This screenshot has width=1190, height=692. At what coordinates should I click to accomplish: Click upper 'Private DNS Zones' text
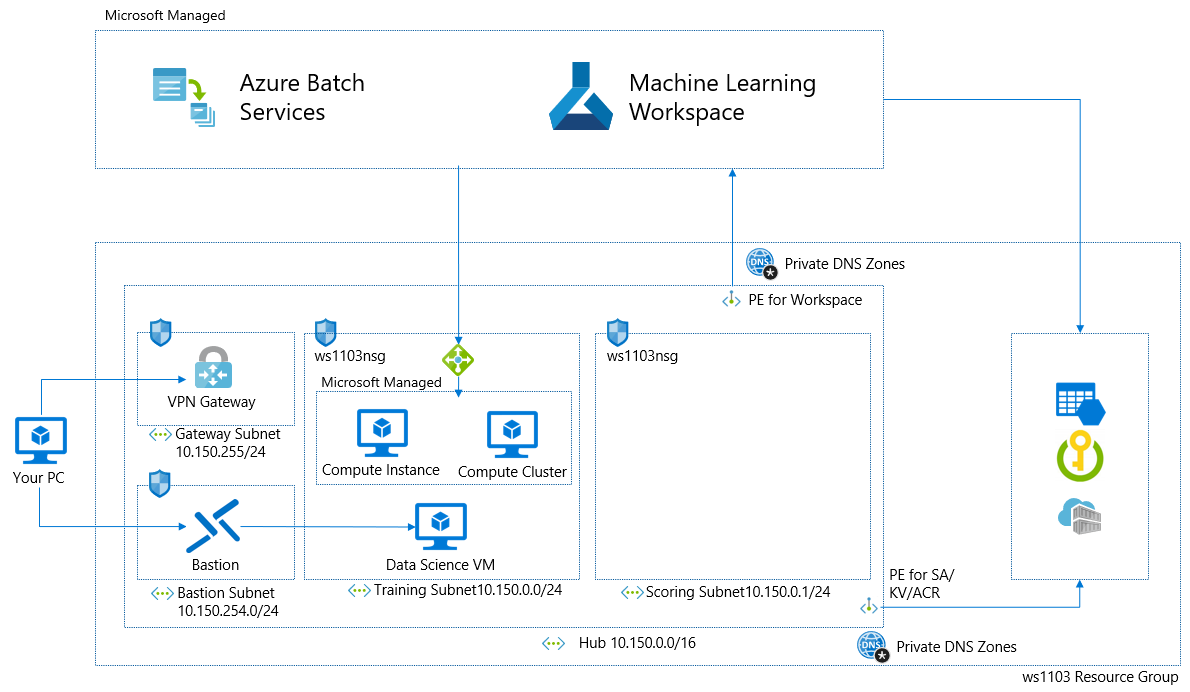coord(845,264)
